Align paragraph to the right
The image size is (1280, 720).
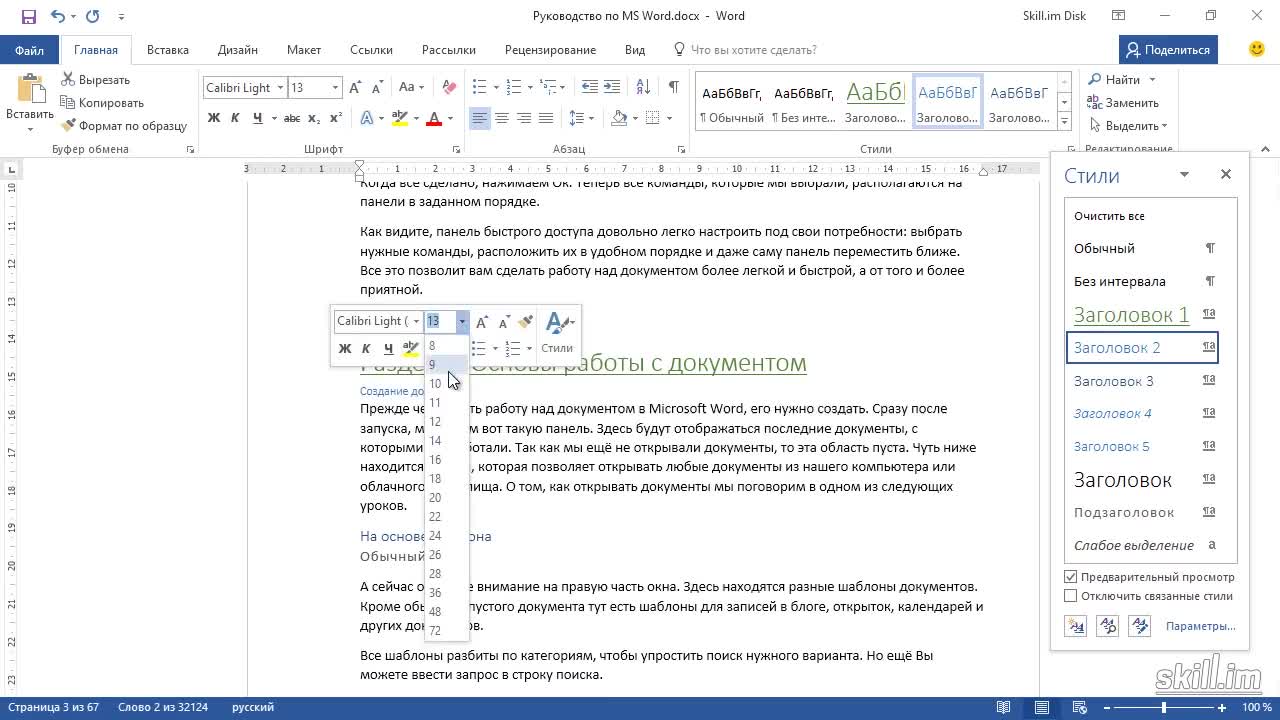[x=524, y=118]
